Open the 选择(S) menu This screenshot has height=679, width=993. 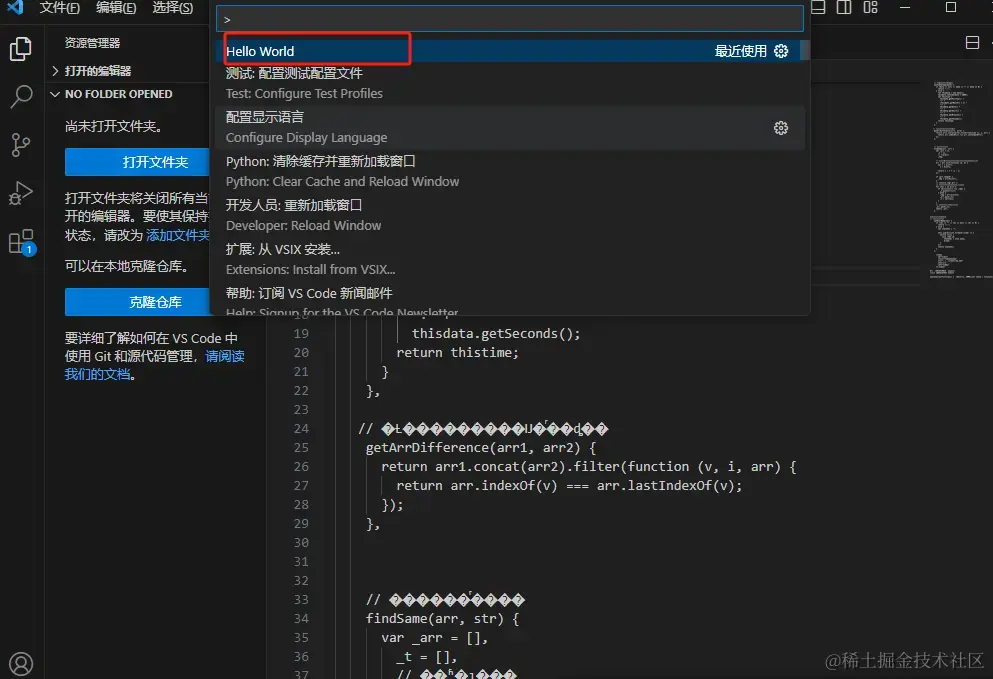tap(173, 8)
